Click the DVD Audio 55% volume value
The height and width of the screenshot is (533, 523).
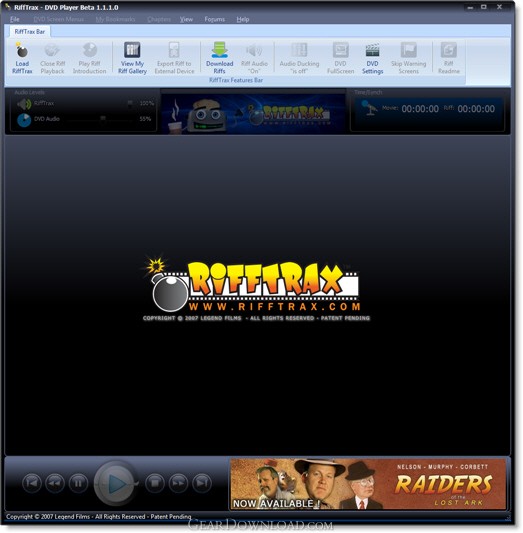145,119
